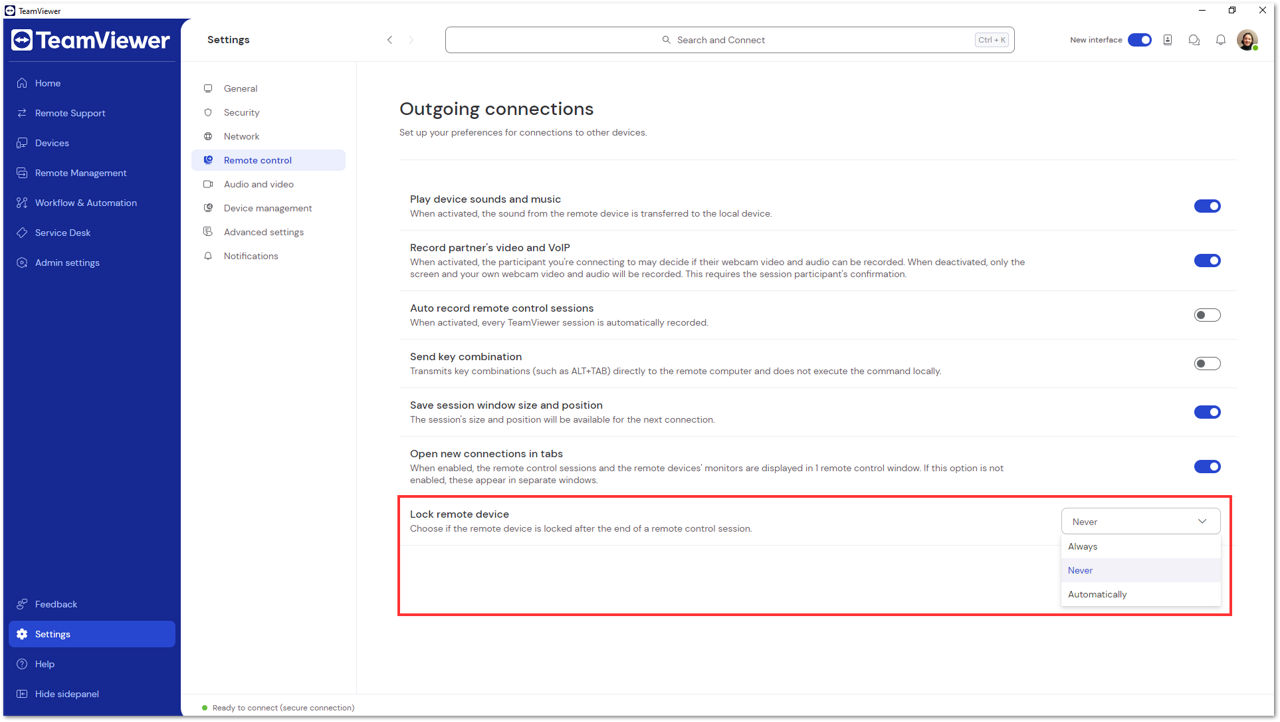The image size is (1280, 722).
Task: Click the Service Desk sidebar icon
Action: tap(22, 233)
